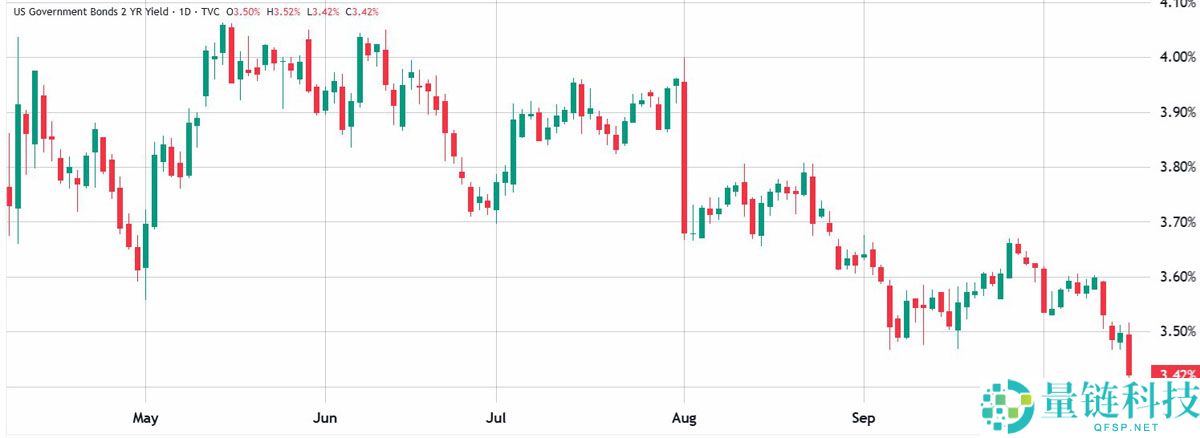Click the high value H3.52% in the legend

pos(289,10)
